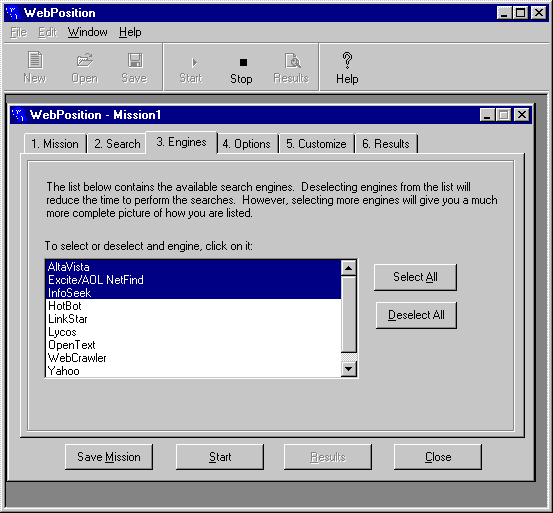Minimize the Mission1 window

pyautogui.click(x=487, y=115)
